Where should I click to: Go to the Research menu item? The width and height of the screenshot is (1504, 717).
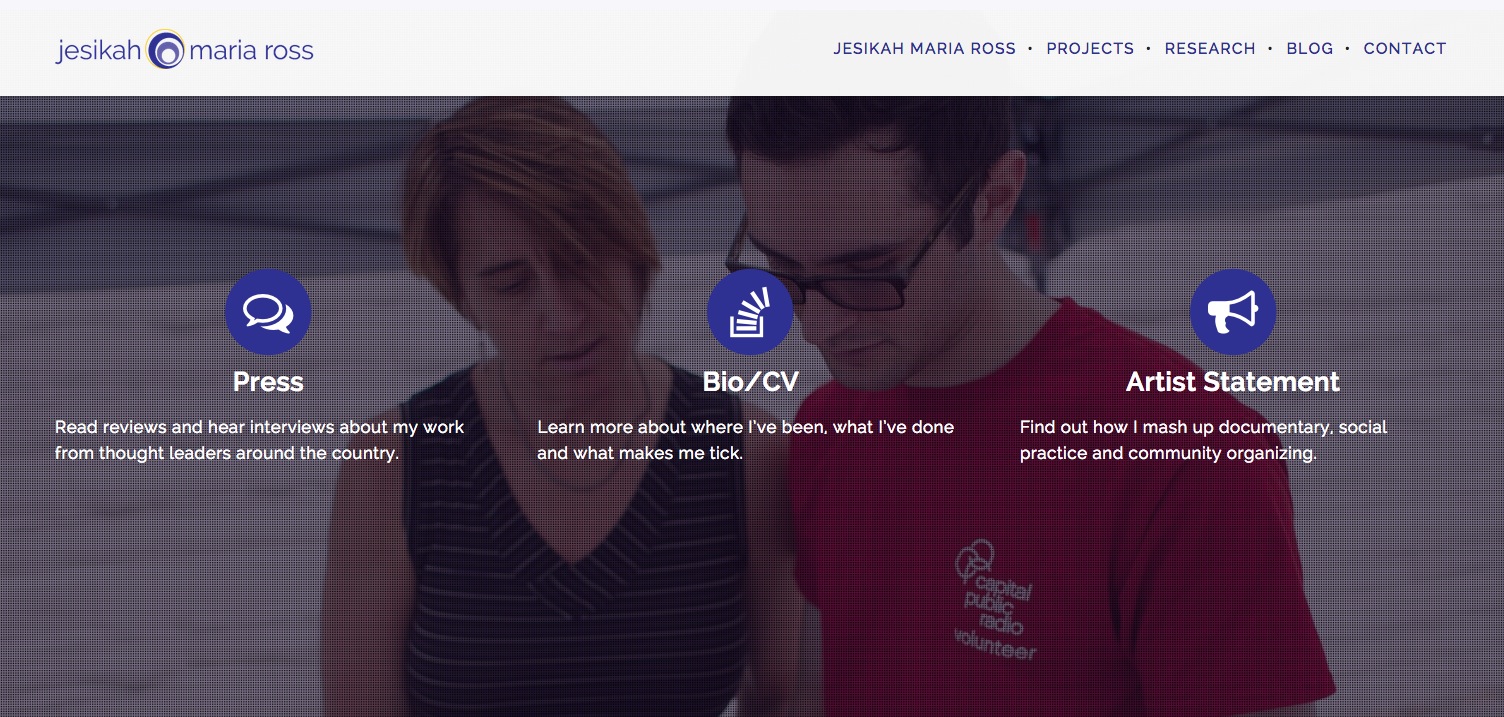1210,48
